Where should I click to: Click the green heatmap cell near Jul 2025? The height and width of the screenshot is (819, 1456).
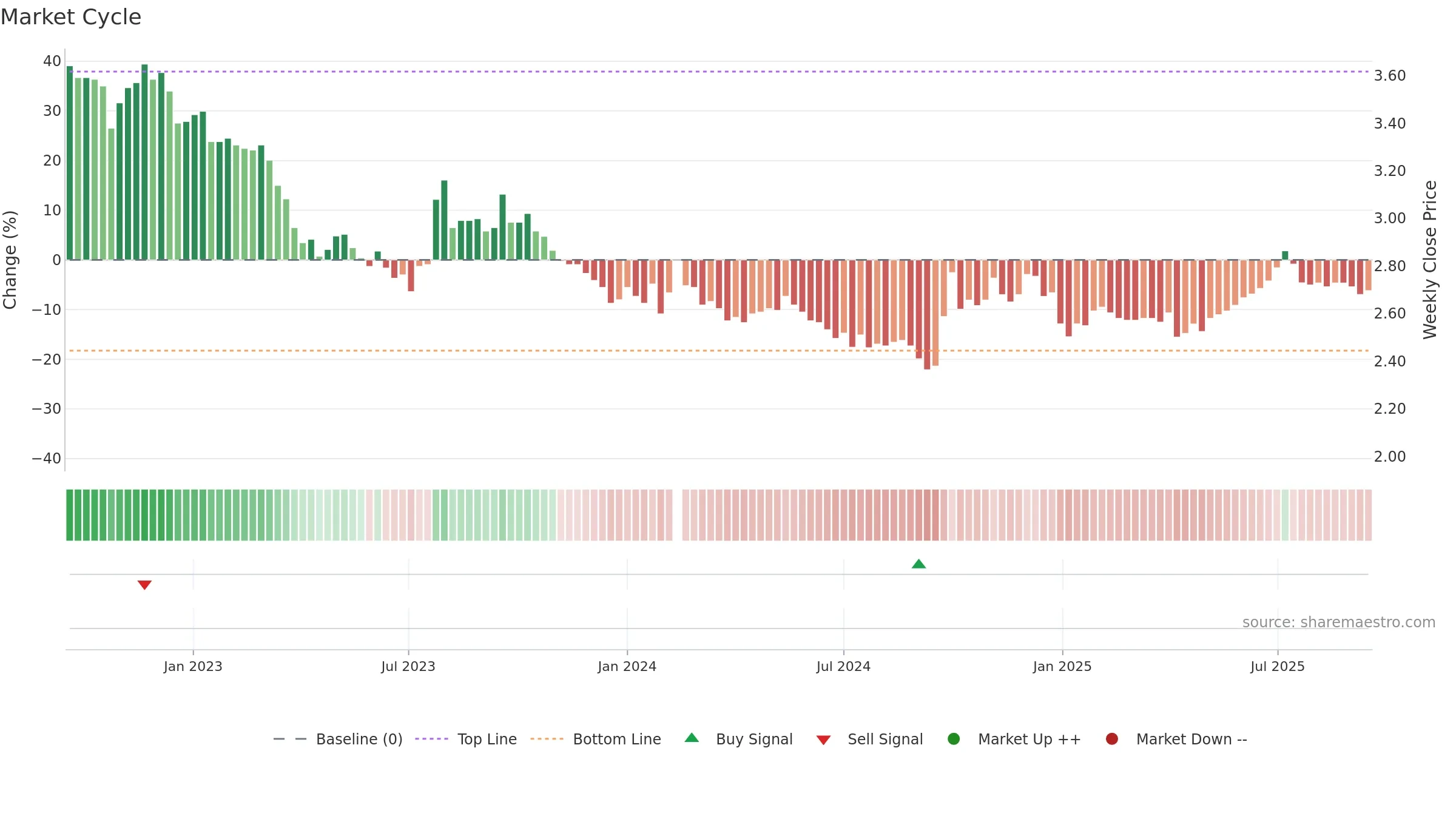coord(1285,515)
